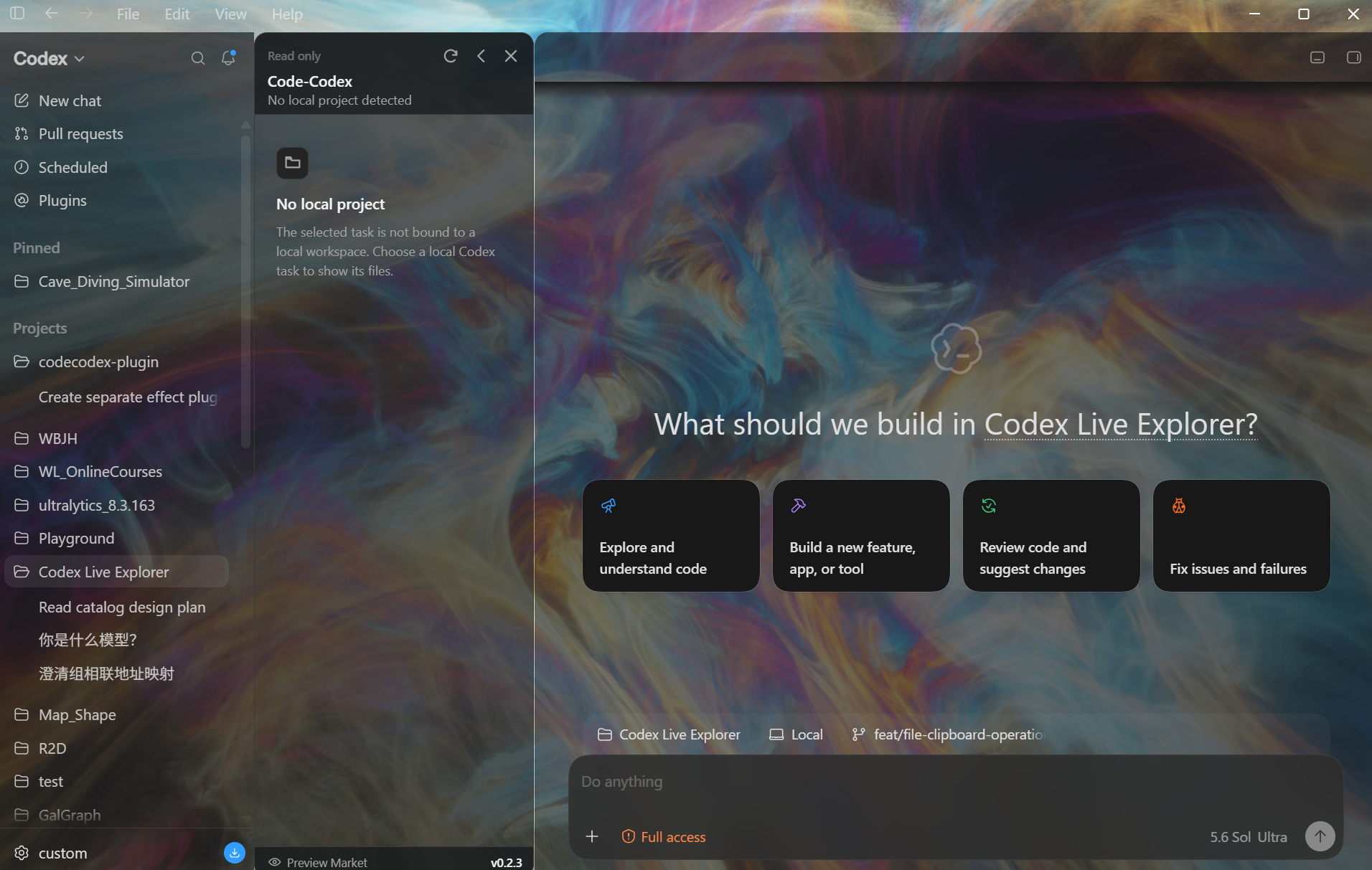1372x870 pixels.
Task: Select Build a new feature card
Action: [861, 536]
